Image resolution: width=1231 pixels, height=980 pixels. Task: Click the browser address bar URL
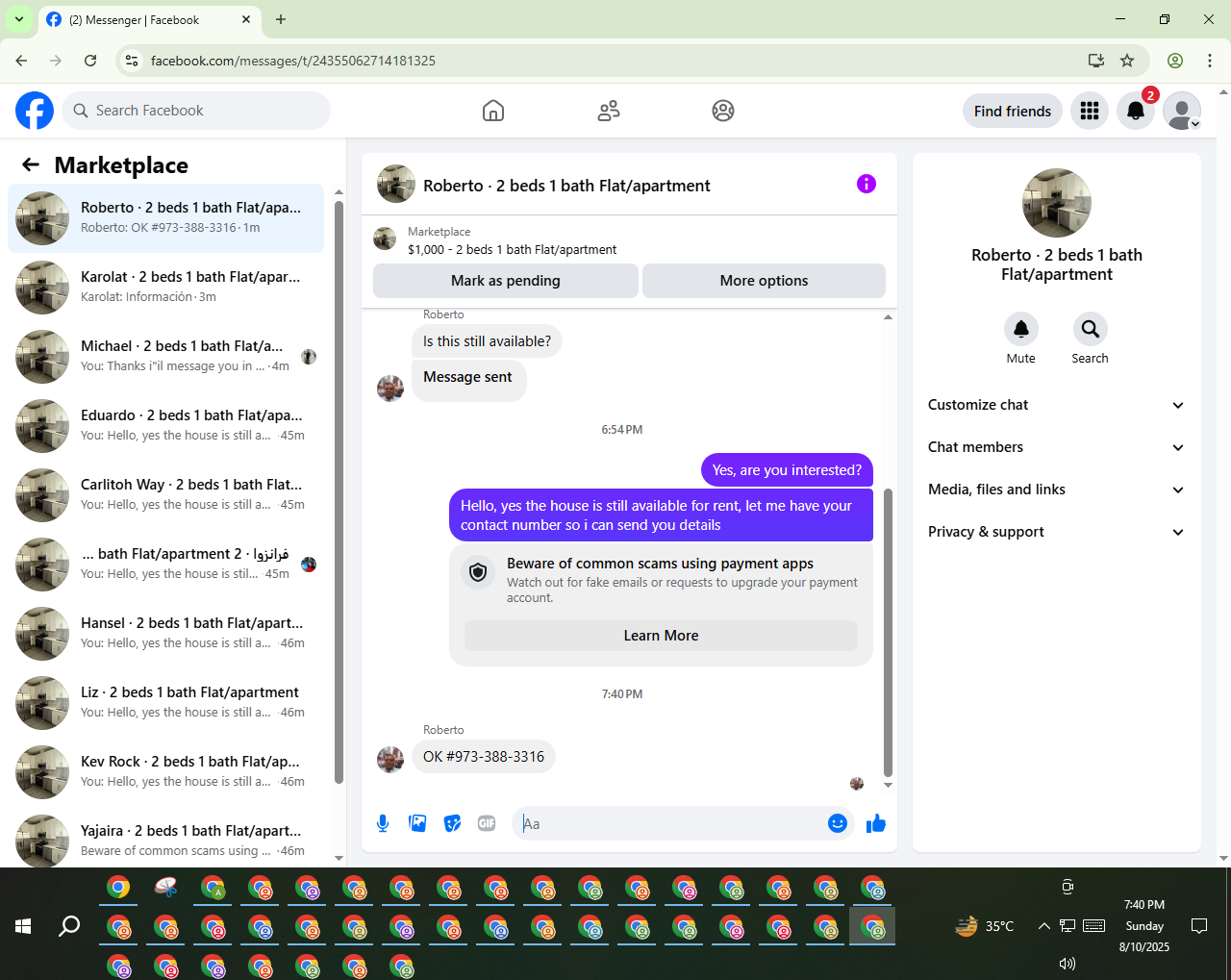tap(293, 61)
